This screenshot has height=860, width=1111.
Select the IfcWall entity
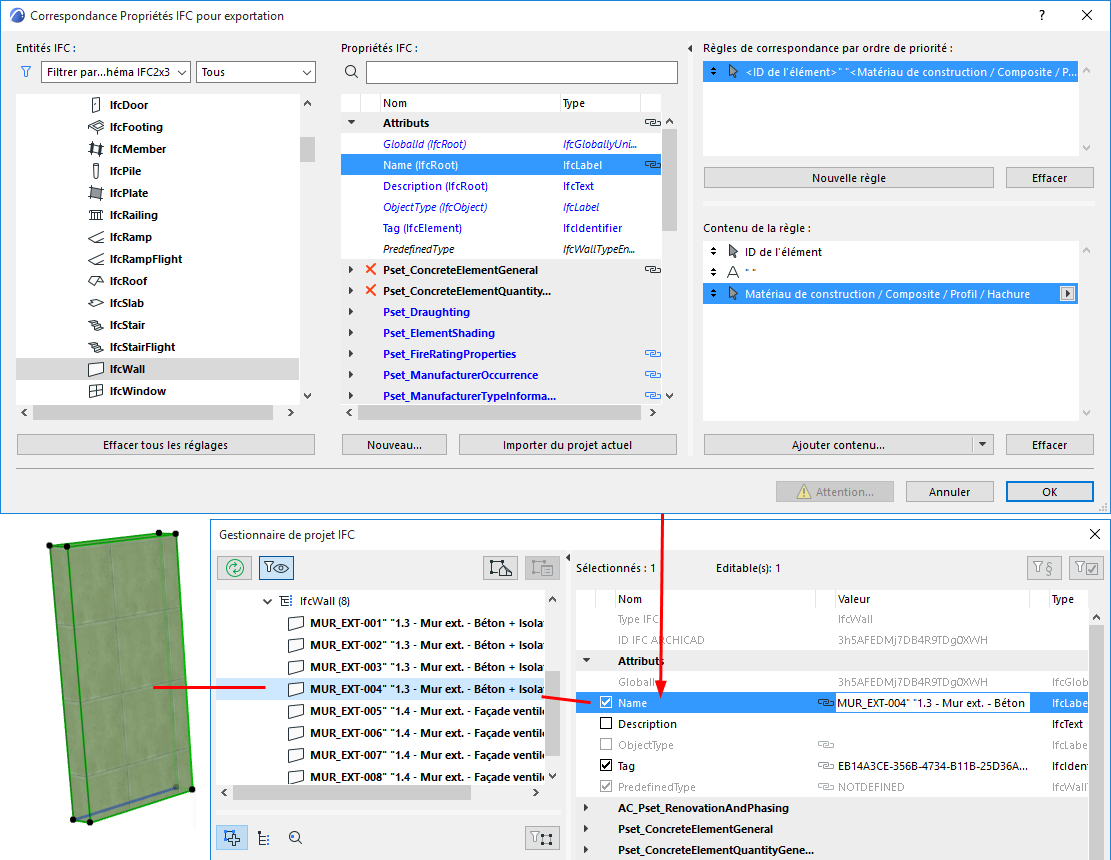click(157, 369)
